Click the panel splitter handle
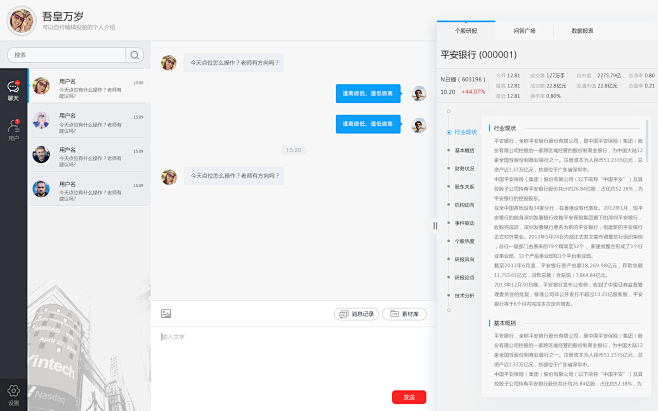 [435, 225]
